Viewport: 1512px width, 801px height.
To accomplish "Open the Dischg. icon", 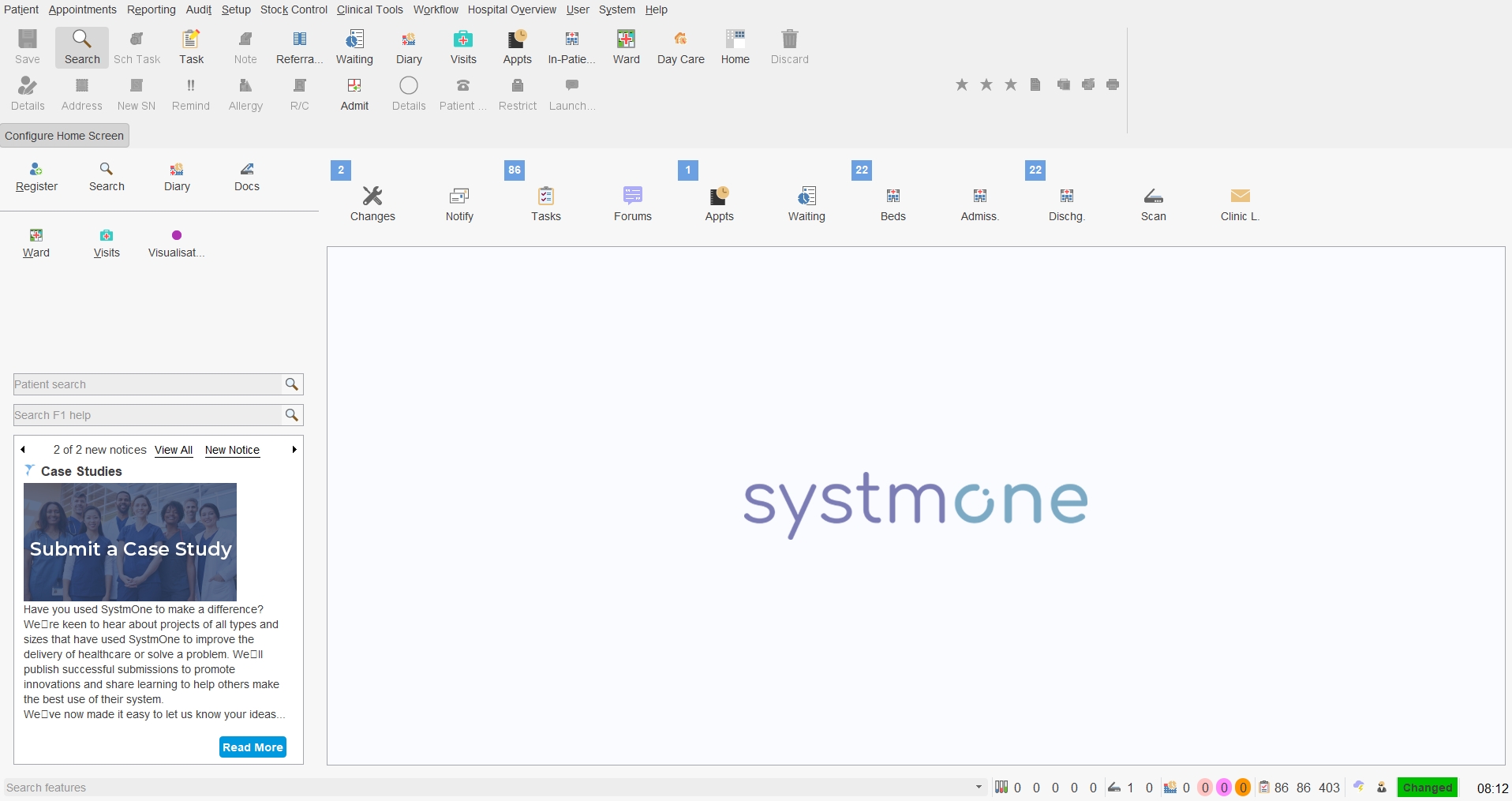I will [x=1067, y=204].
